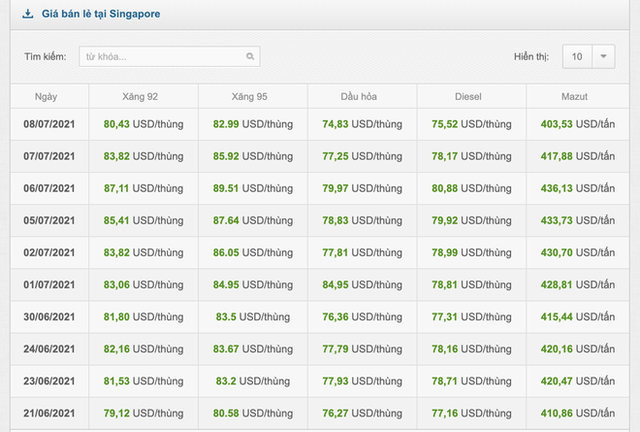Sort by the Mazut column header
This screenshot has width=640, height=432.
pyautogui.click(x=574, y=97)
